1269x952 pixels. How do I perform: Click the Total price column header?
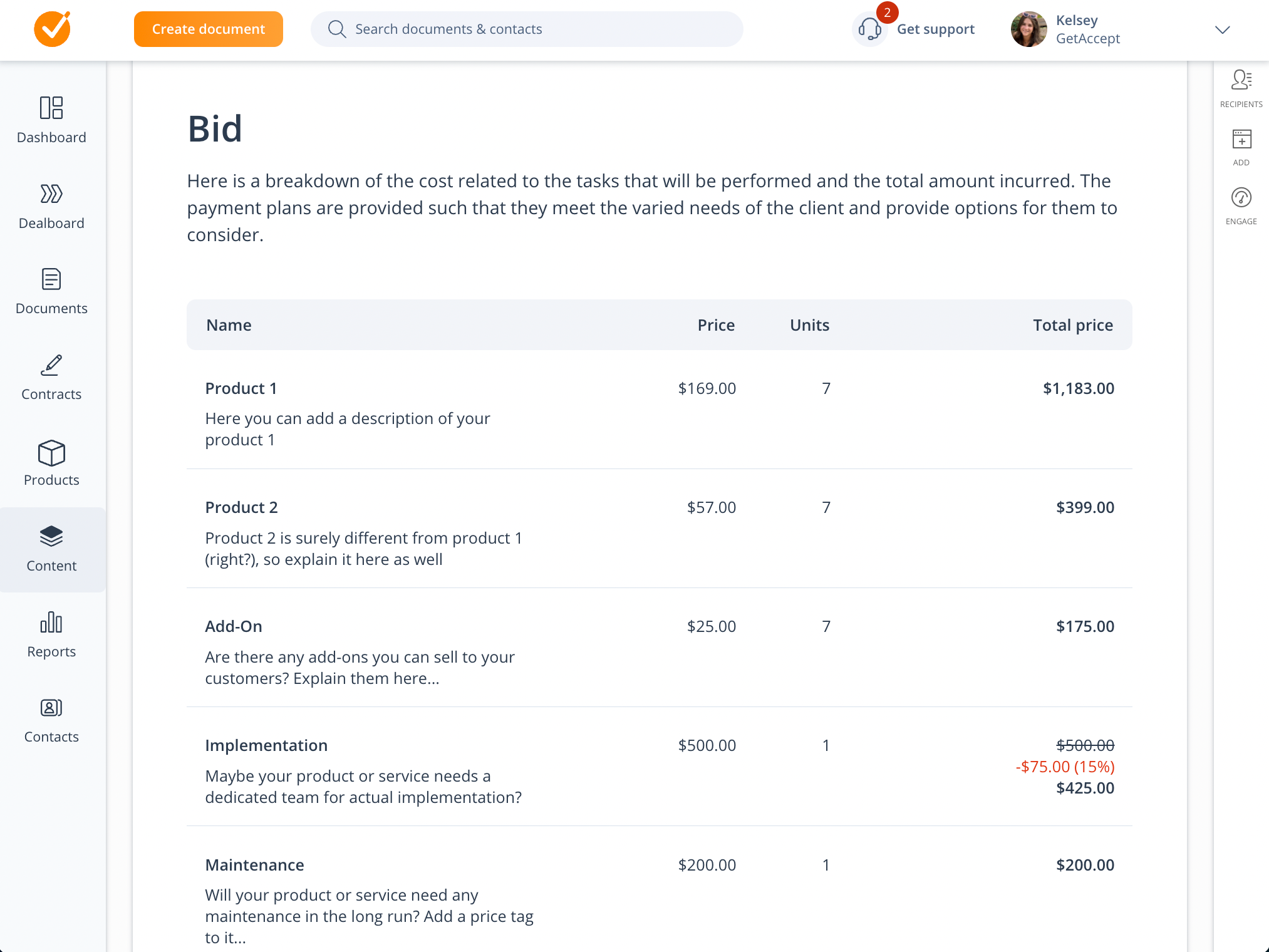[1072, 325]
